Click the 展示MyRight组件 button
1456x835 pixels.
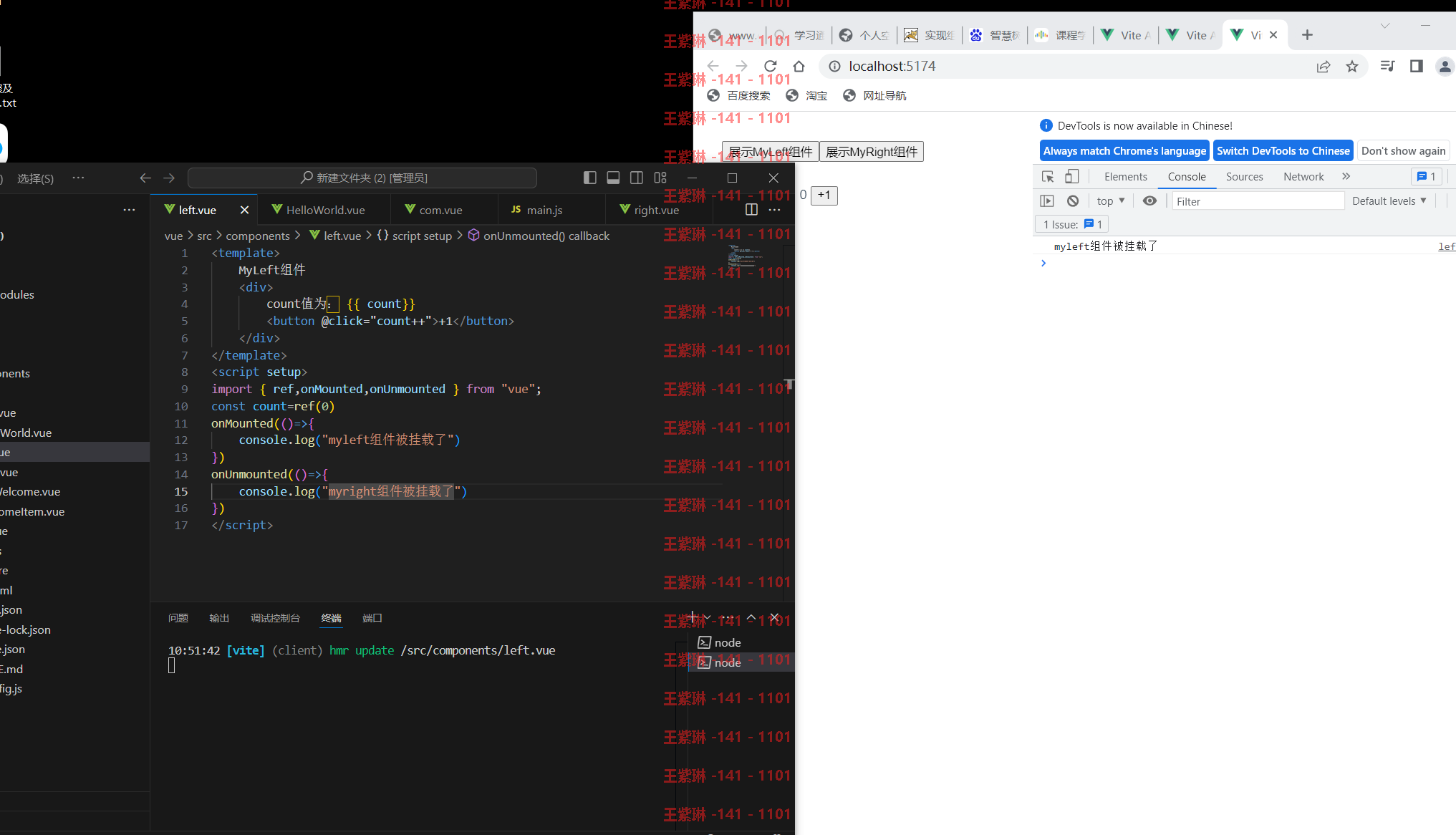872,152
